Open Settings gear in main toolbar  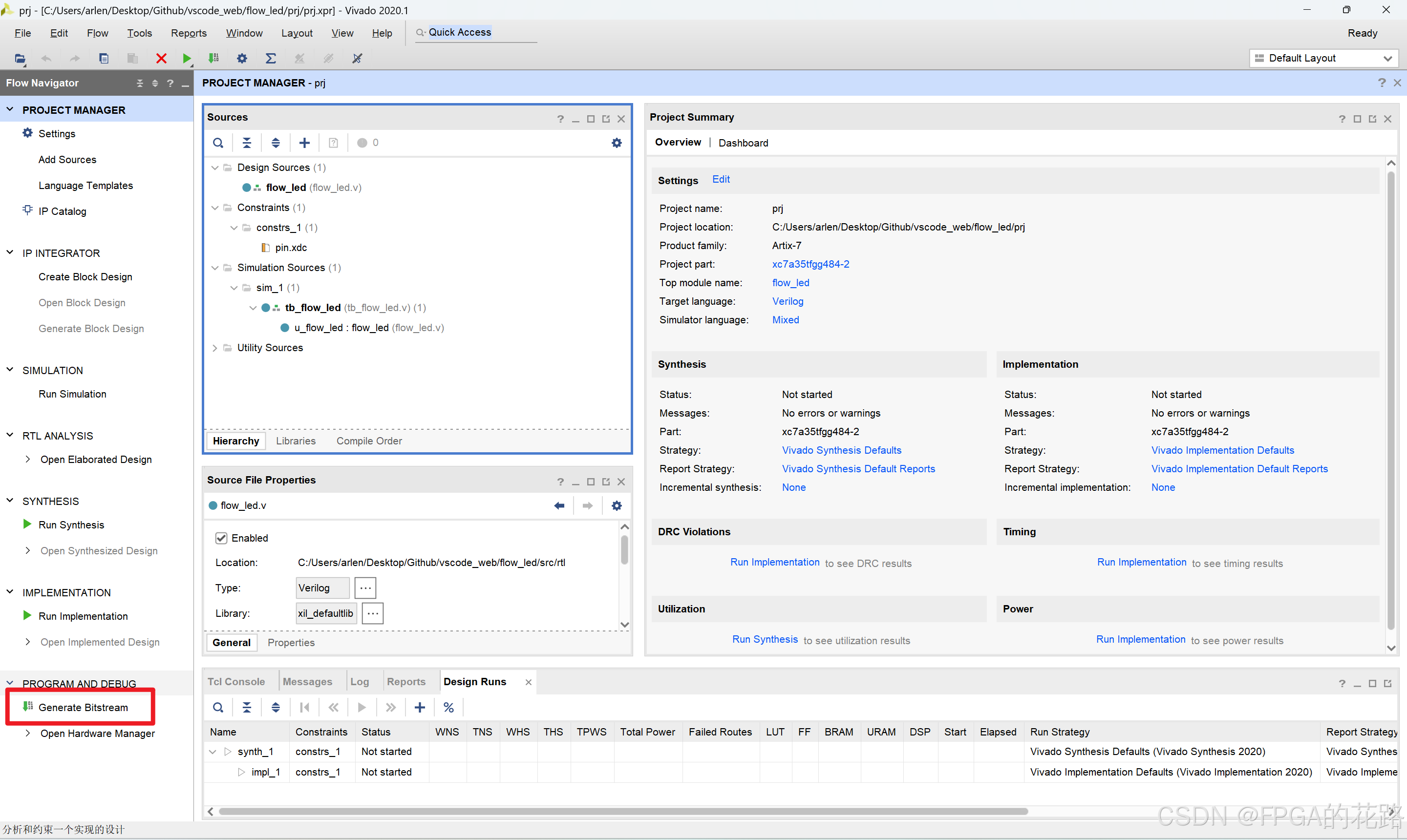point(242,58)
